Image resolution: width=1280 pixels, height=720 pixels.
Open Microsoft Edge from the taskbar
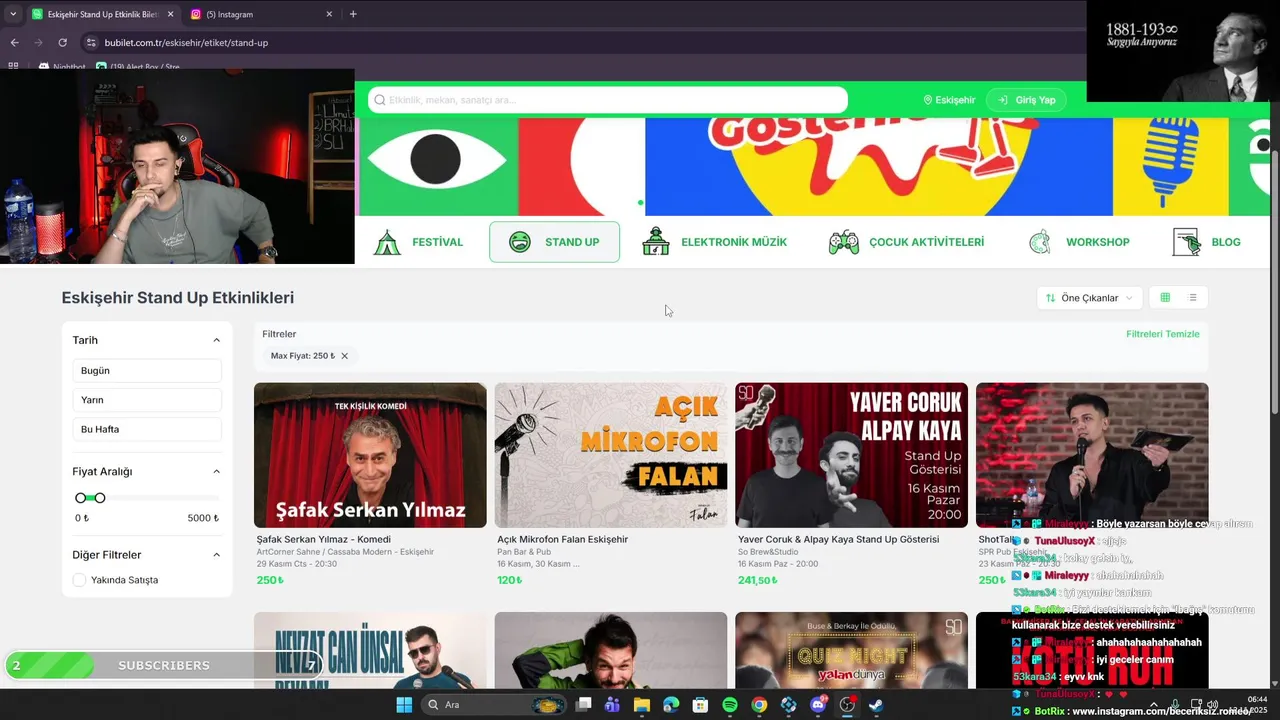[671, 705]
